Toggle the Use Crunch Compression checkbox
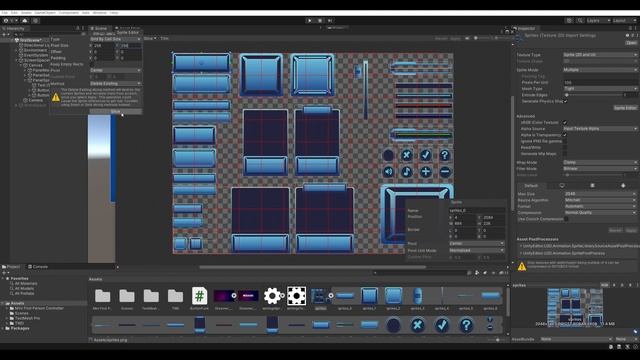 tap(566, 219)
